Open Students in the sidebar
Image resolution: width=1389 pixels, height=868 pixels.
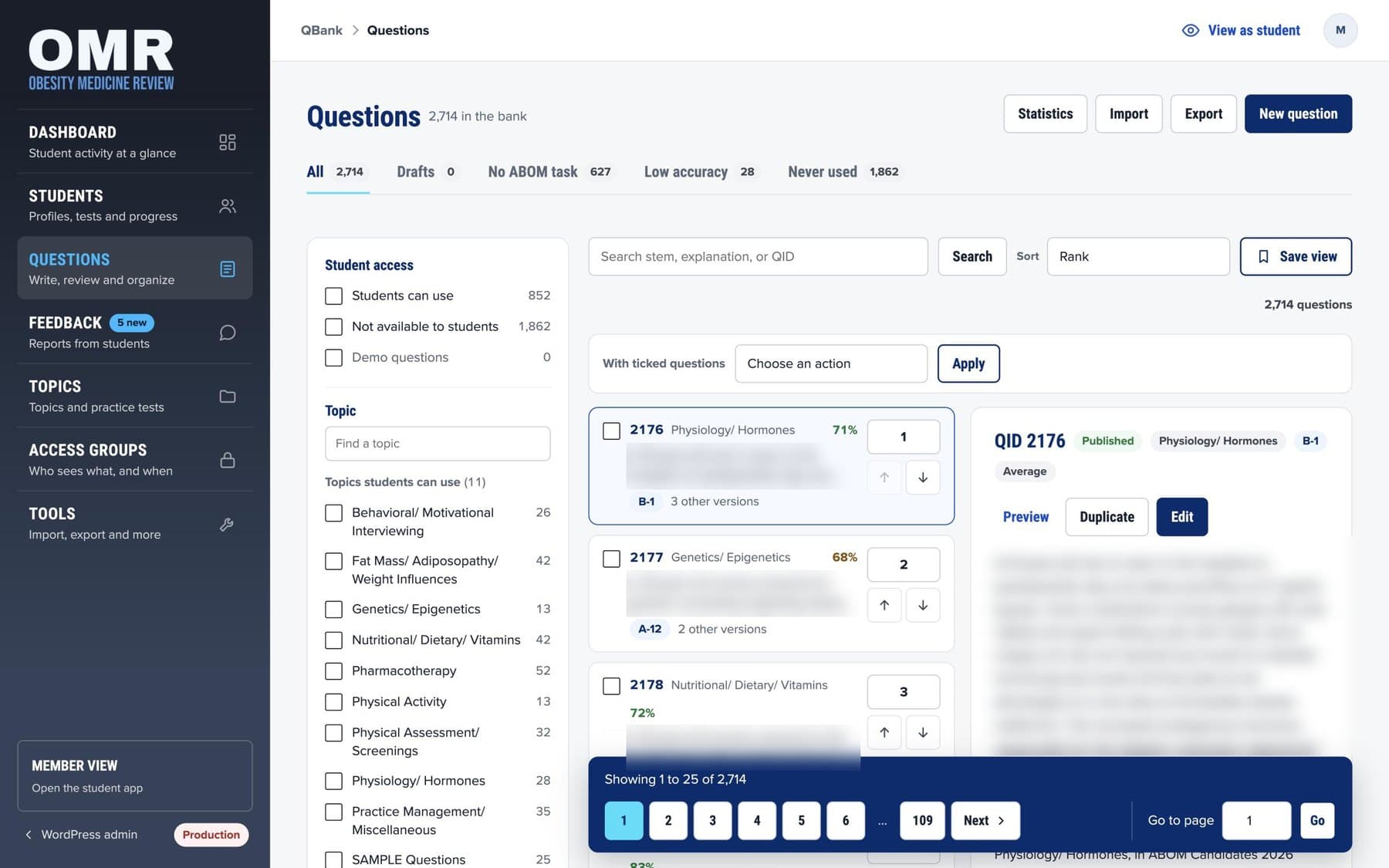coord(134,205)
